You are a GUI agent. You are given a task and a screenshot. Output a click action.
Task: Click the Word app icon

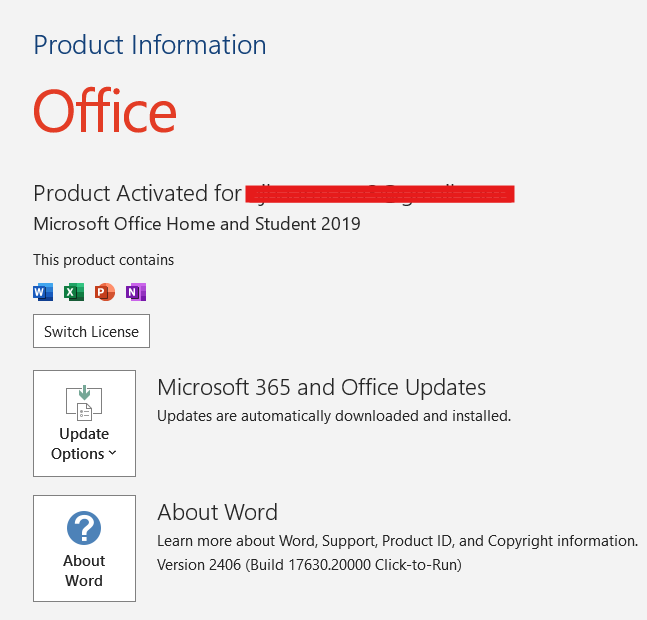43,292
